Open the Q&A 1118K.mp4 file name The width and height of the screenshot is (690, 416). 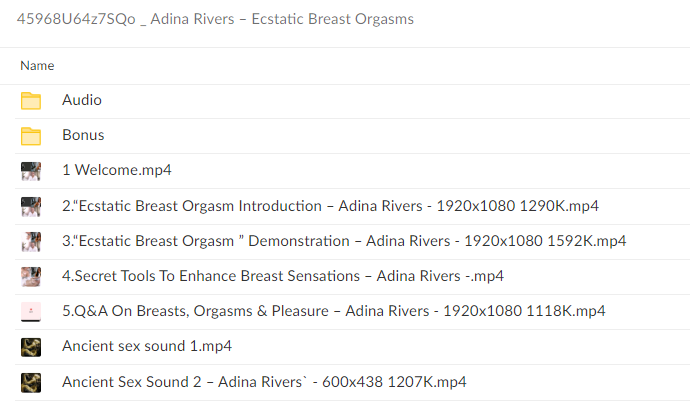[x=333, y=311]
